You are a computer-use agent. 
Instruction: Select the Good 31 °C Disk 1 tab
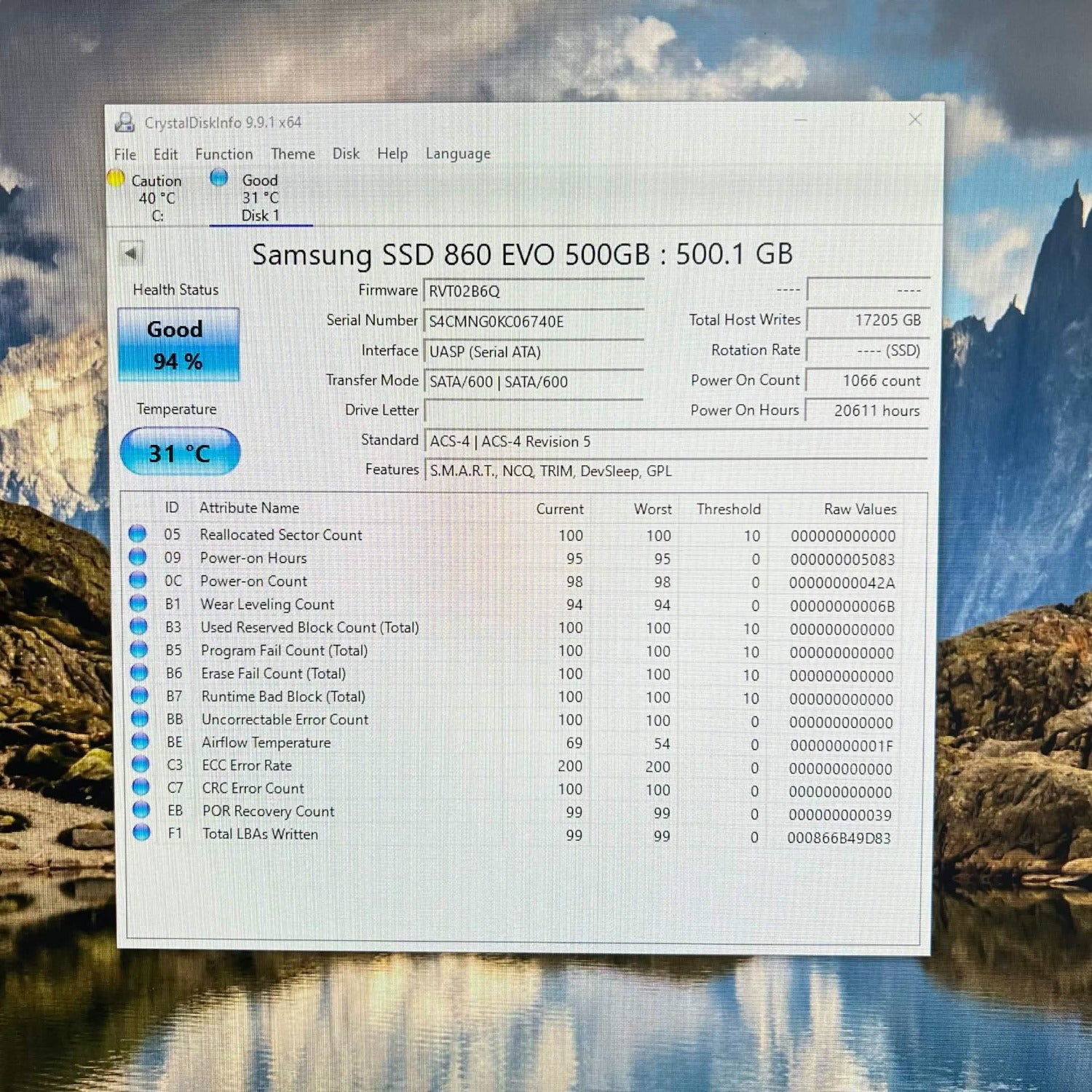pyautogui.click(x=260, y=197)
